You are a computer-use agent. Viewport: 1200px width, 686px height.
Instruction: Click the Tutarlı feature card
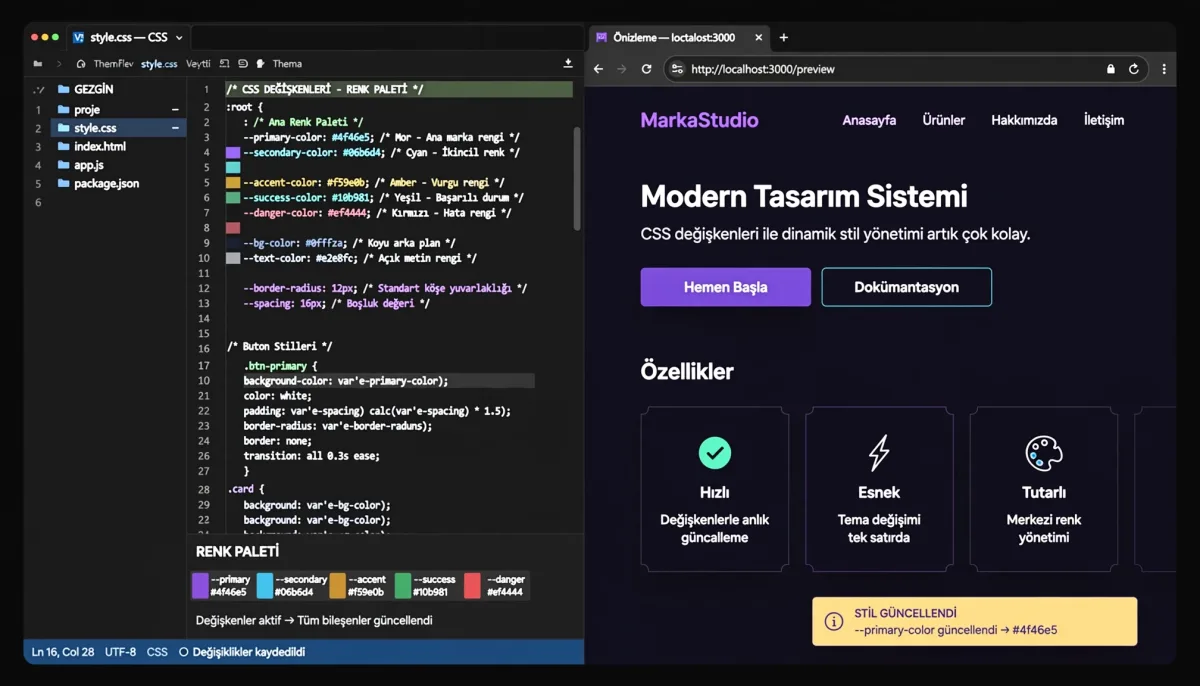coord(1044,489)
